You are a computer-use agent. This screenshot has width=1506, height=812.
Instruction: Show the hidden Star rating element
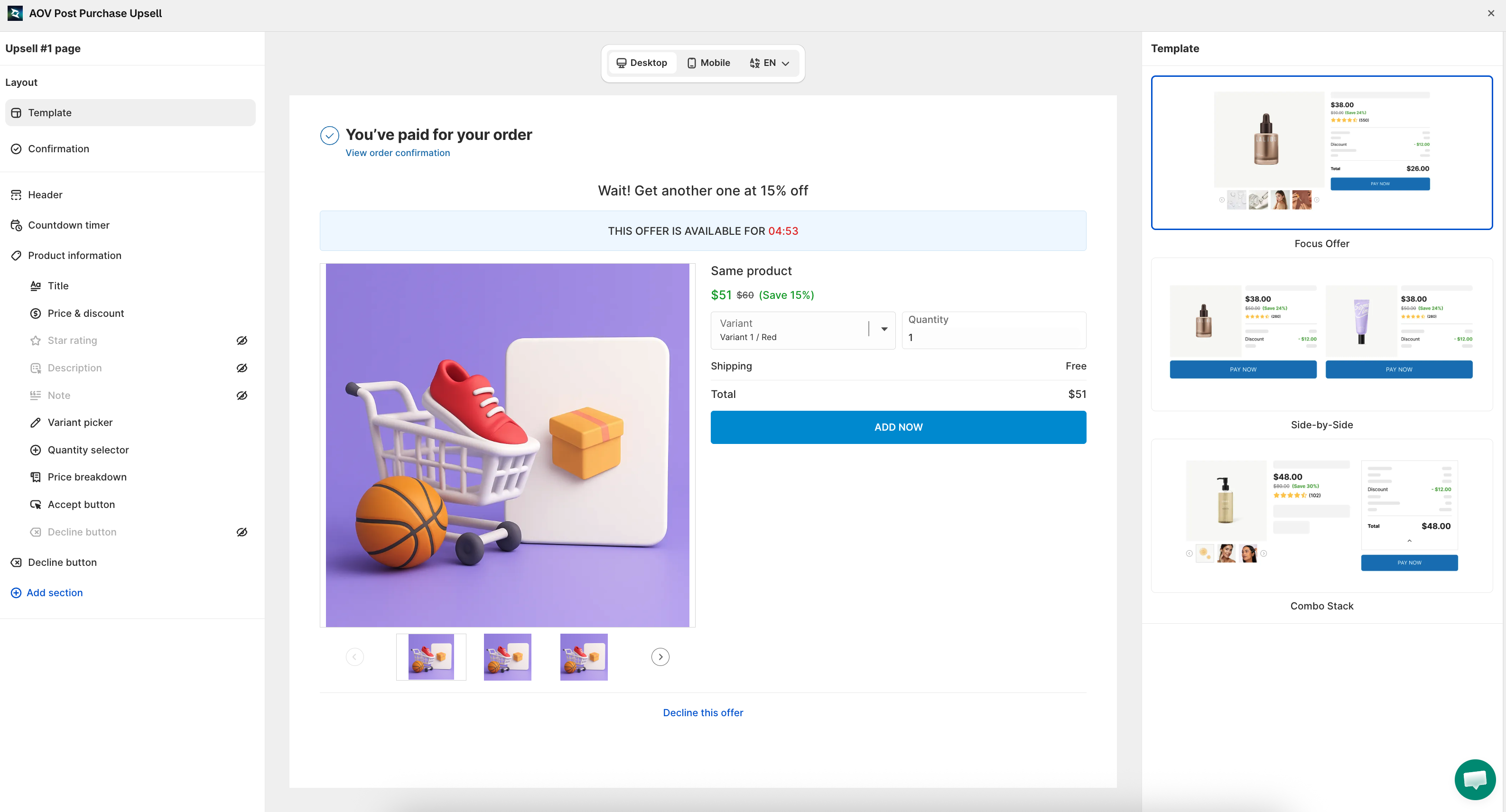tap(242, 340)
